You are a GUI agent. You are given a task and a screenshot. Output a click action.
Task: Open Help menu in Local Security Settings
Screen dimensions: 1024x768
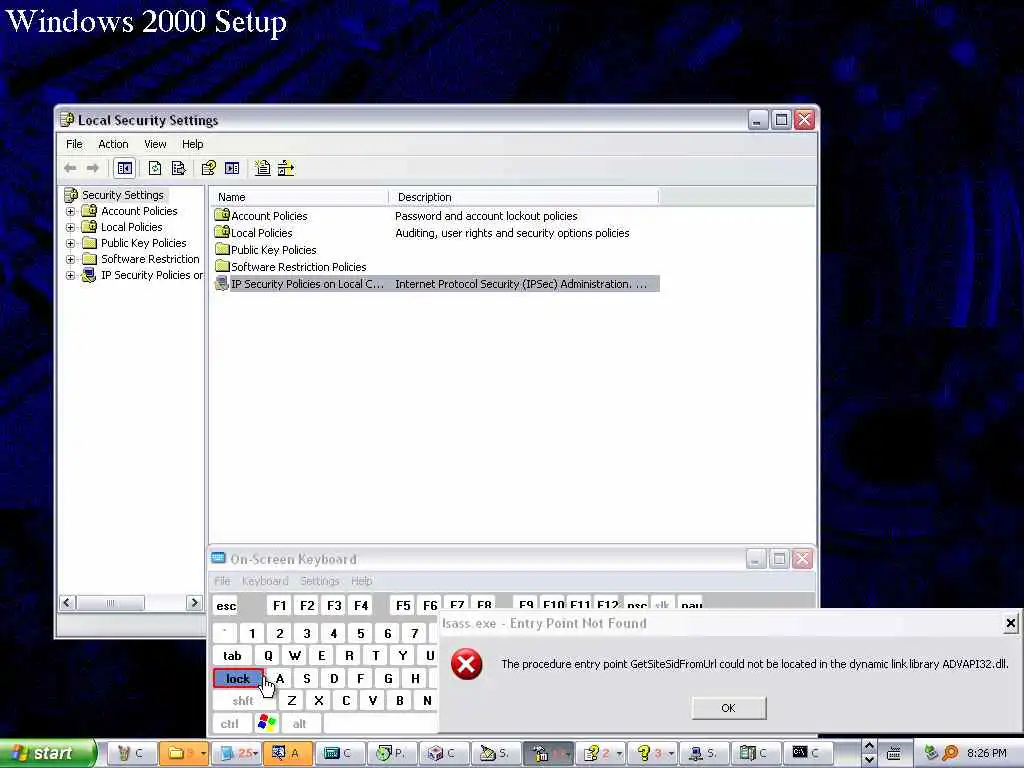pos(193,144)
